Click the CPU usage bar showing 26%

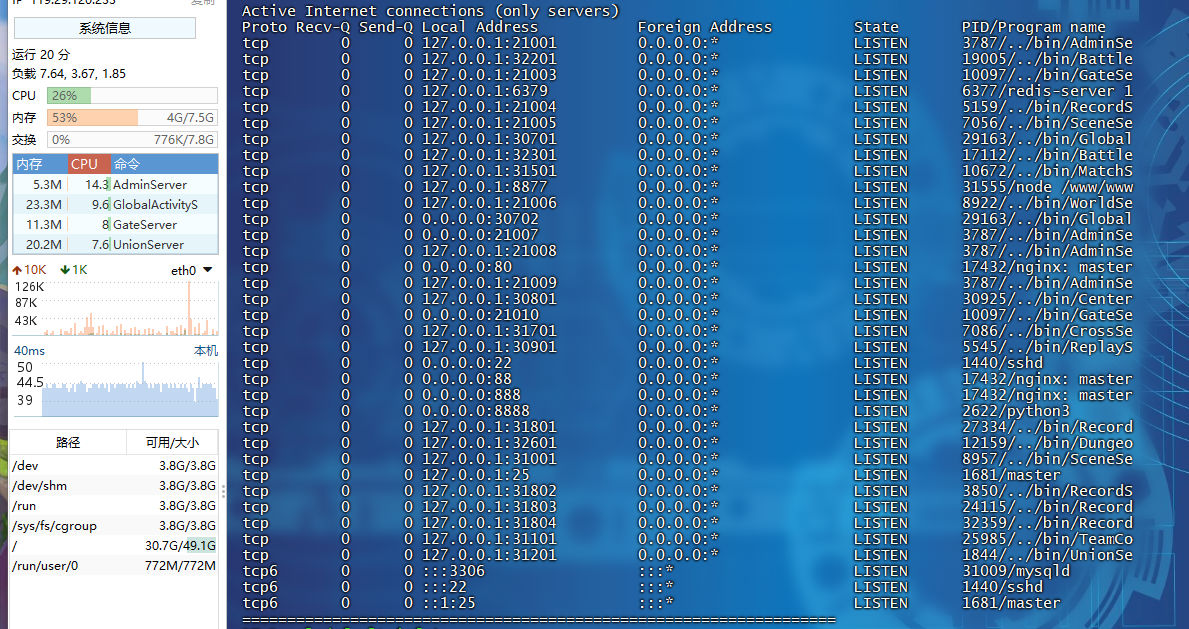(x=132, y=96)
